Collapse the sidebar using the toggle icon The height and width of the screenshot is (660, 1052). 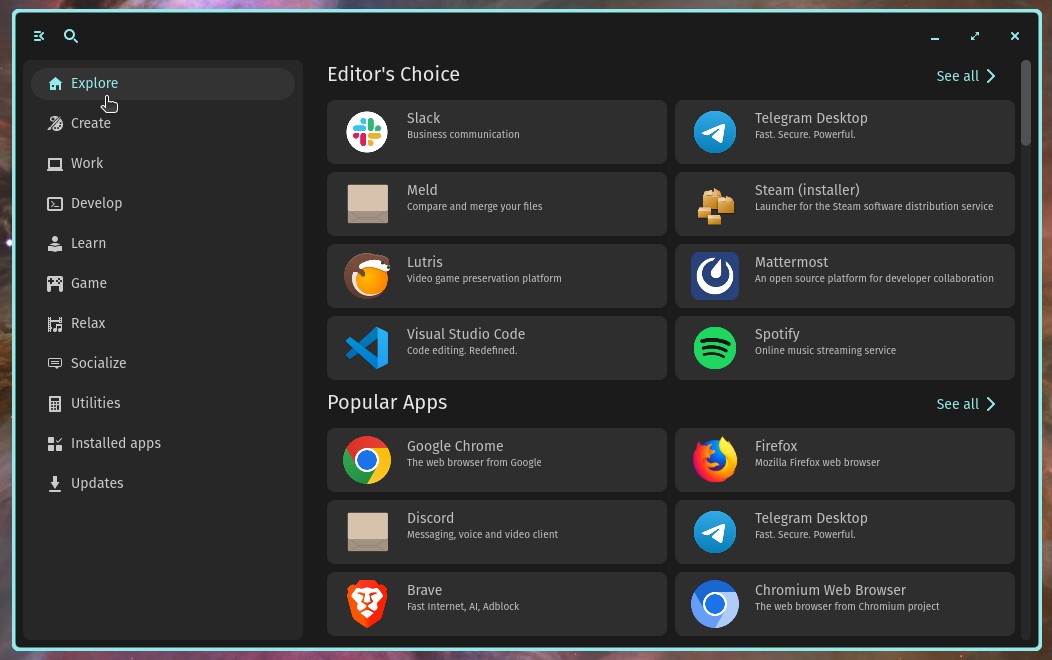(39, 36)
